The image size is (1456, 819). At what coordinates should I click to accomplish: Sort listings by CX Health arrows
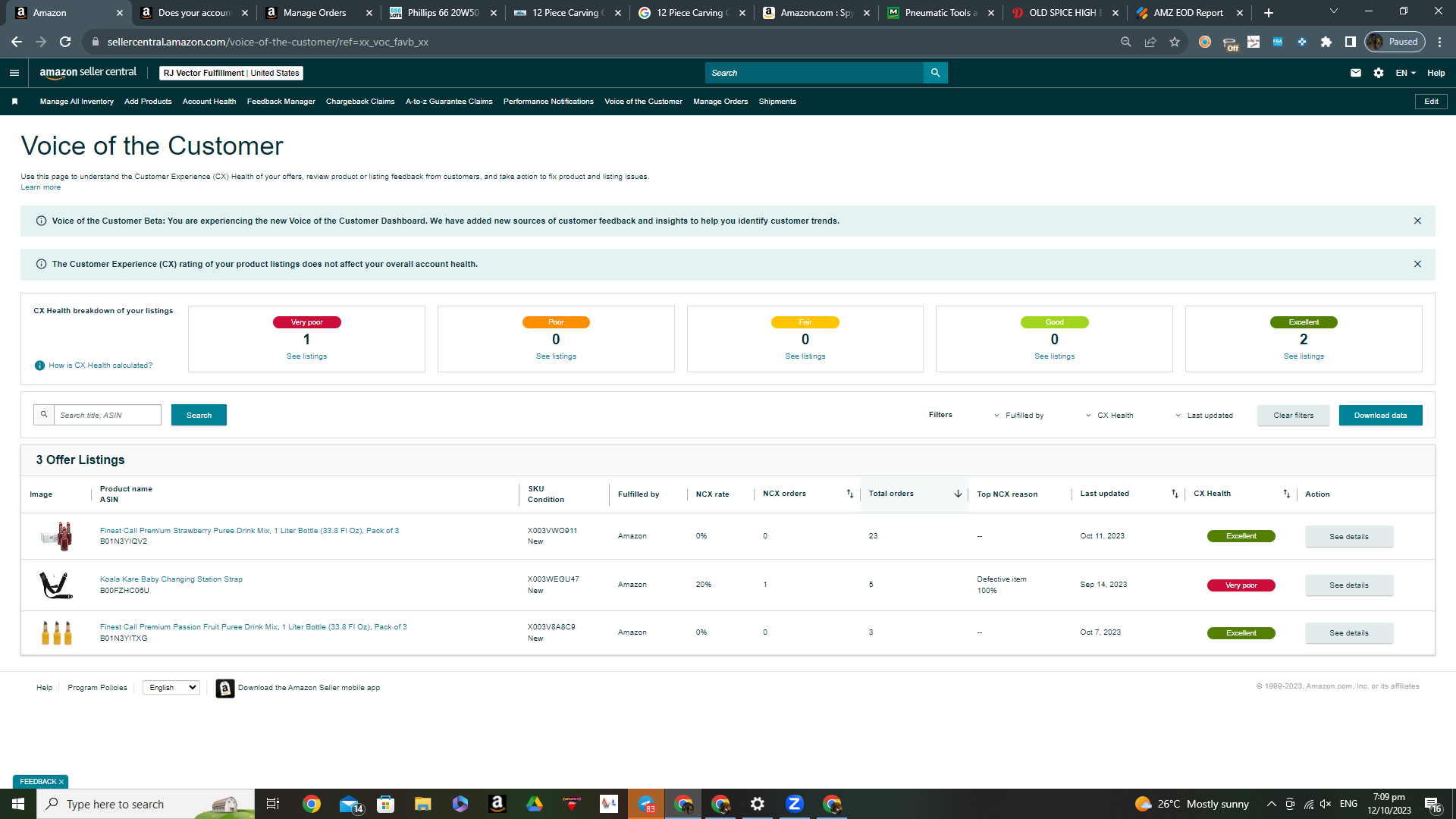1286,494
